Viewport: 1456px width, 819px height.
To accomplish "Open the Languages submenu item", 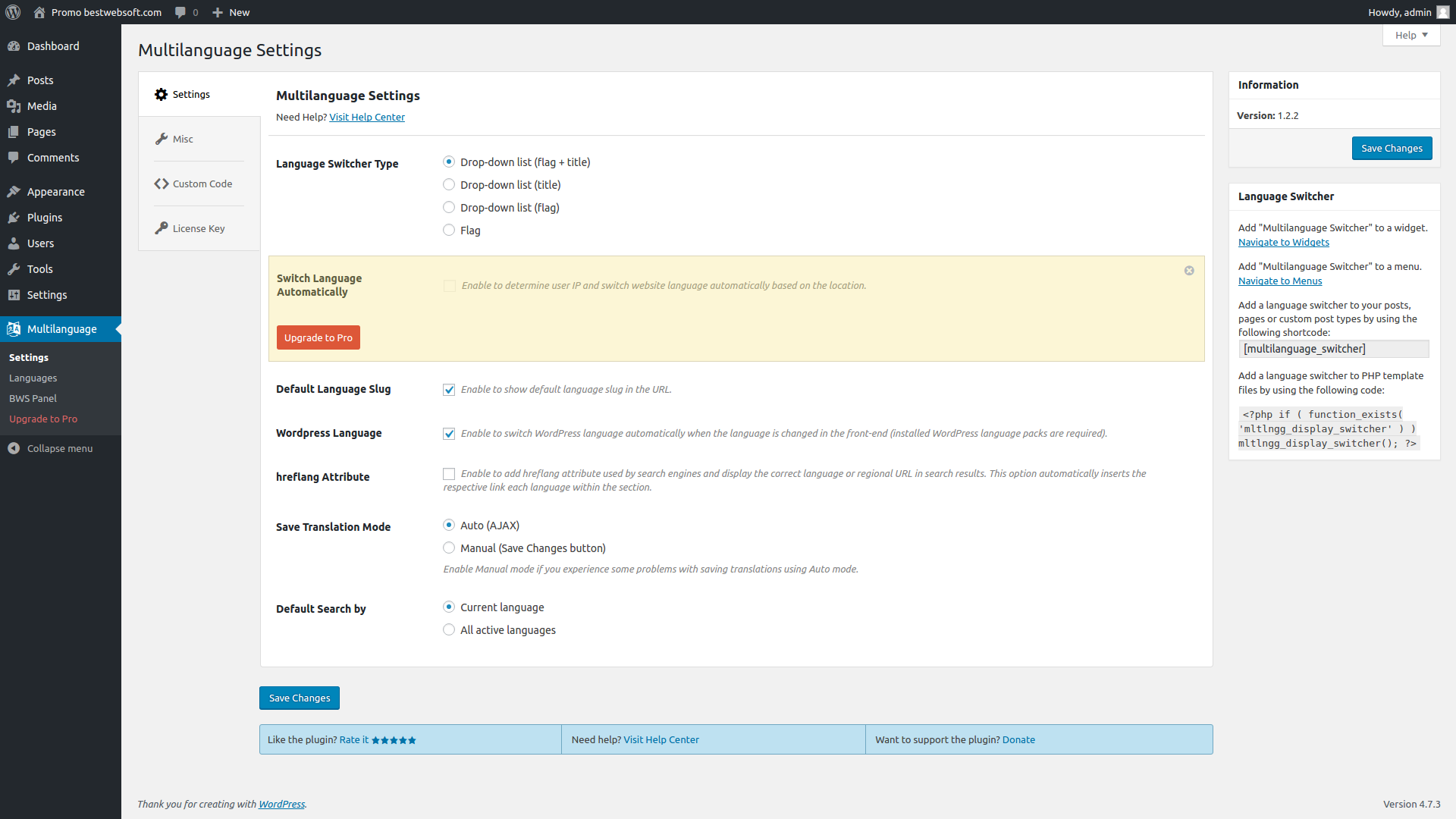I will click(33, 378).
